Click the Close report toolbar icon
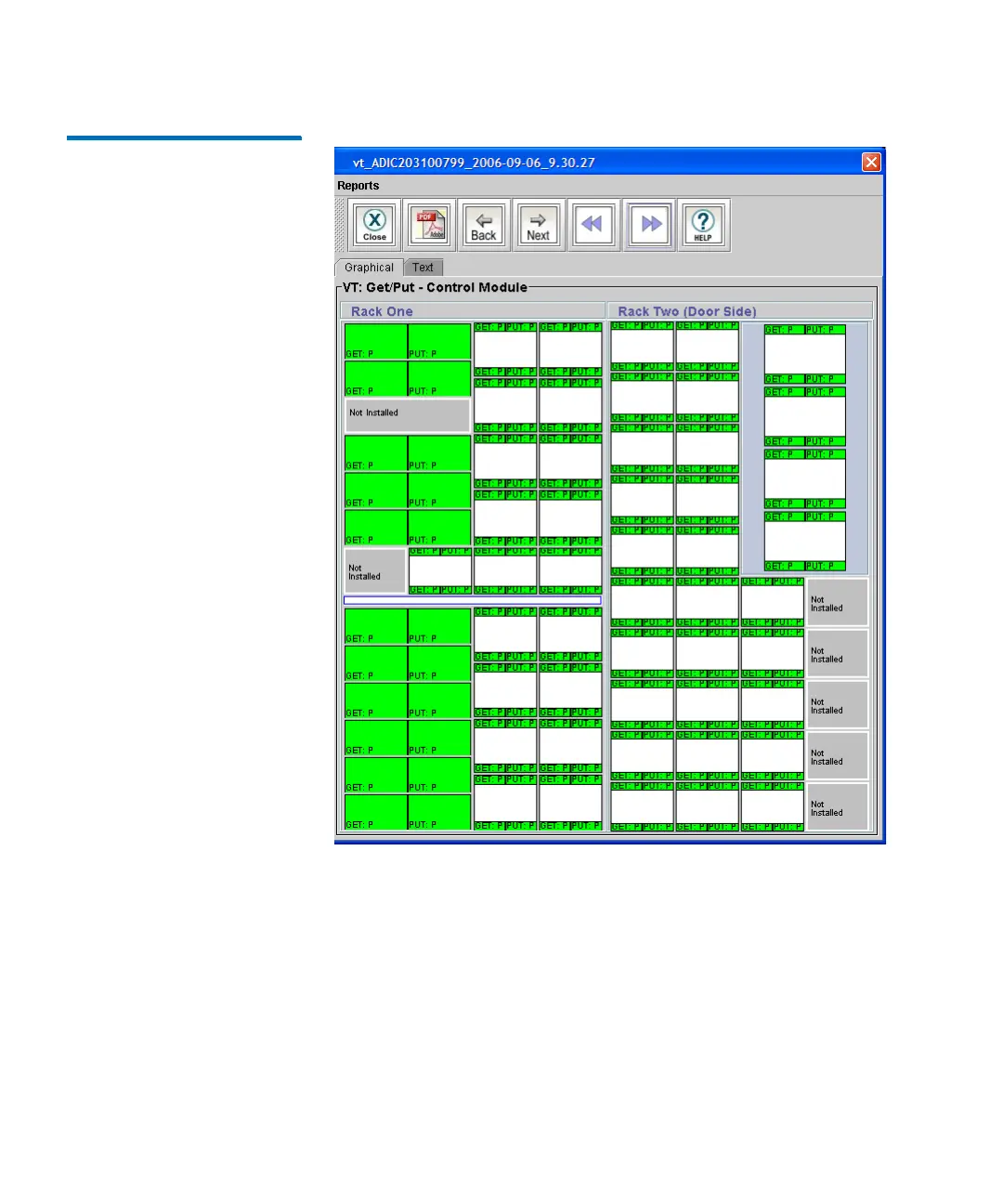This screenshot has width=1003, height=1204. (375, 225)
